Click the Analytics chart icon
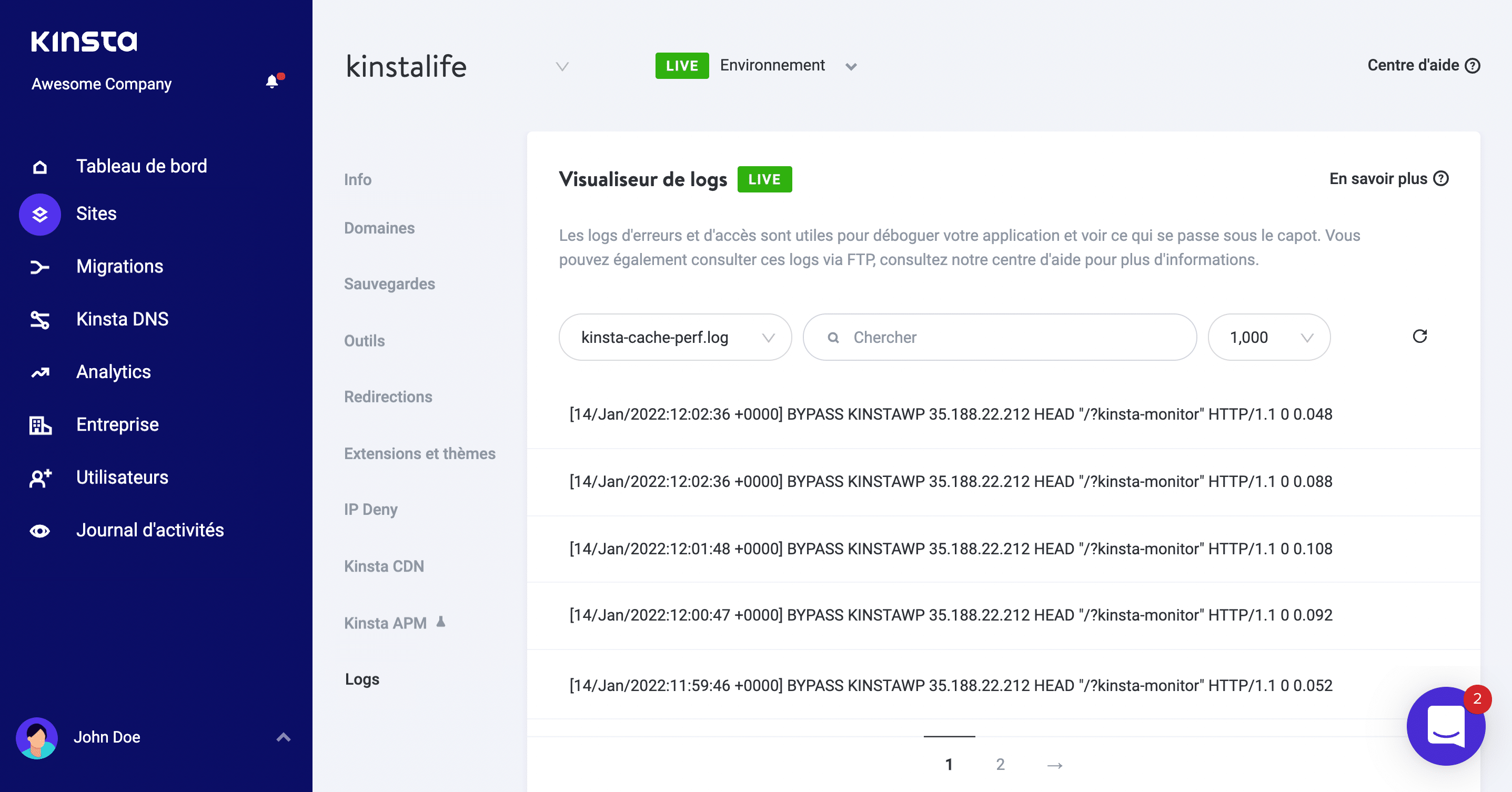 pos(39,372)
